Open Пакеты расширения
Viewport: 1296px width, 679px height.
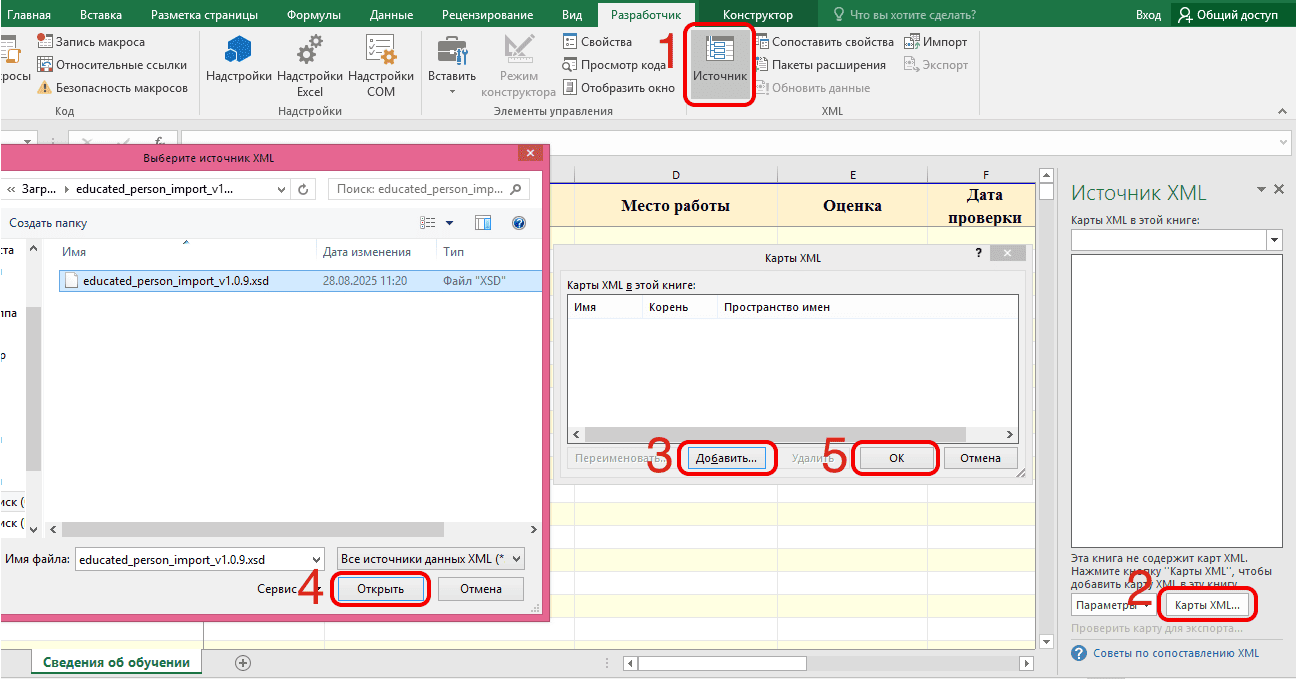[x=820, y=65]
